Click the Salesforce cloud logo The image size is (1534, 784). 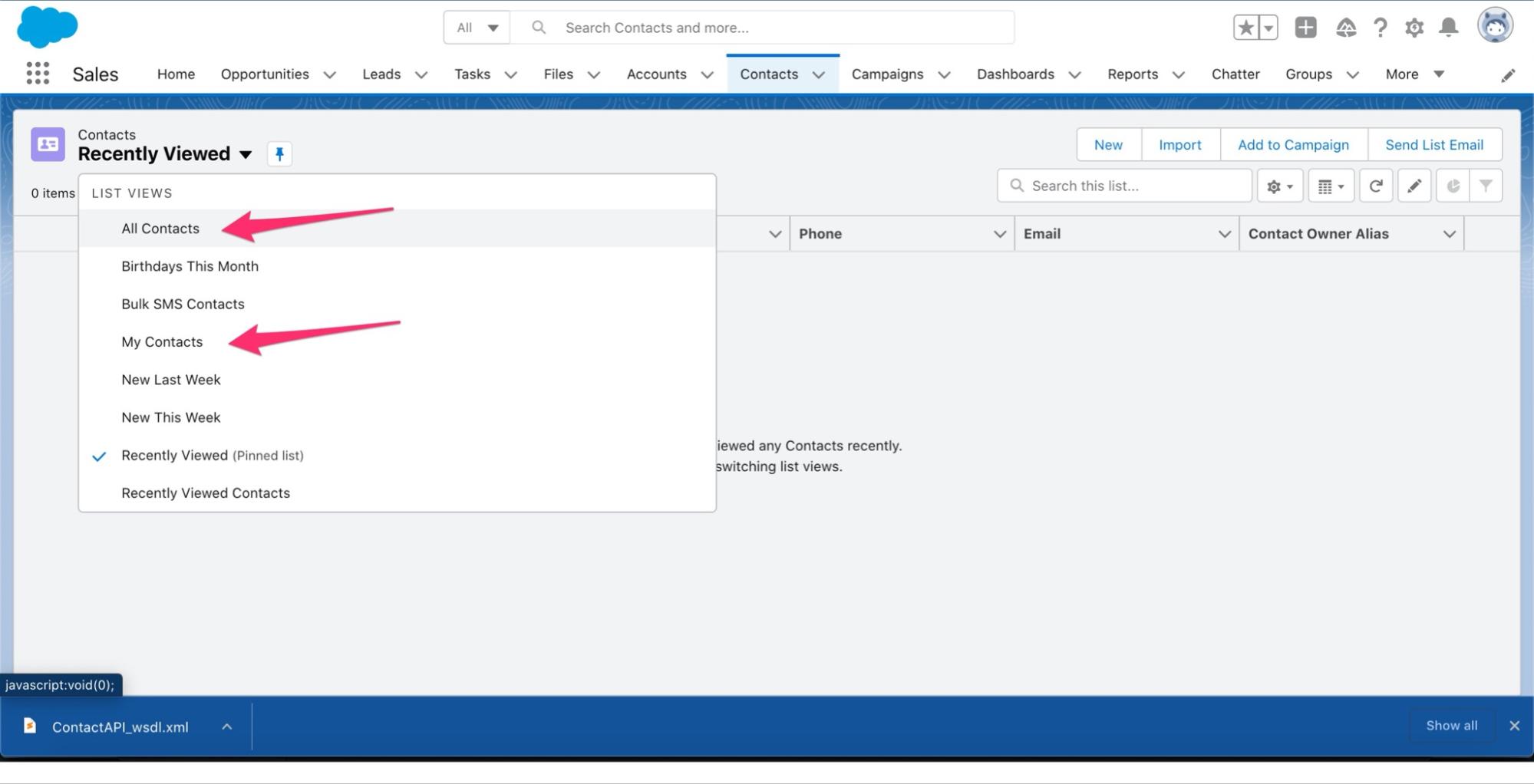coord(47,27)
